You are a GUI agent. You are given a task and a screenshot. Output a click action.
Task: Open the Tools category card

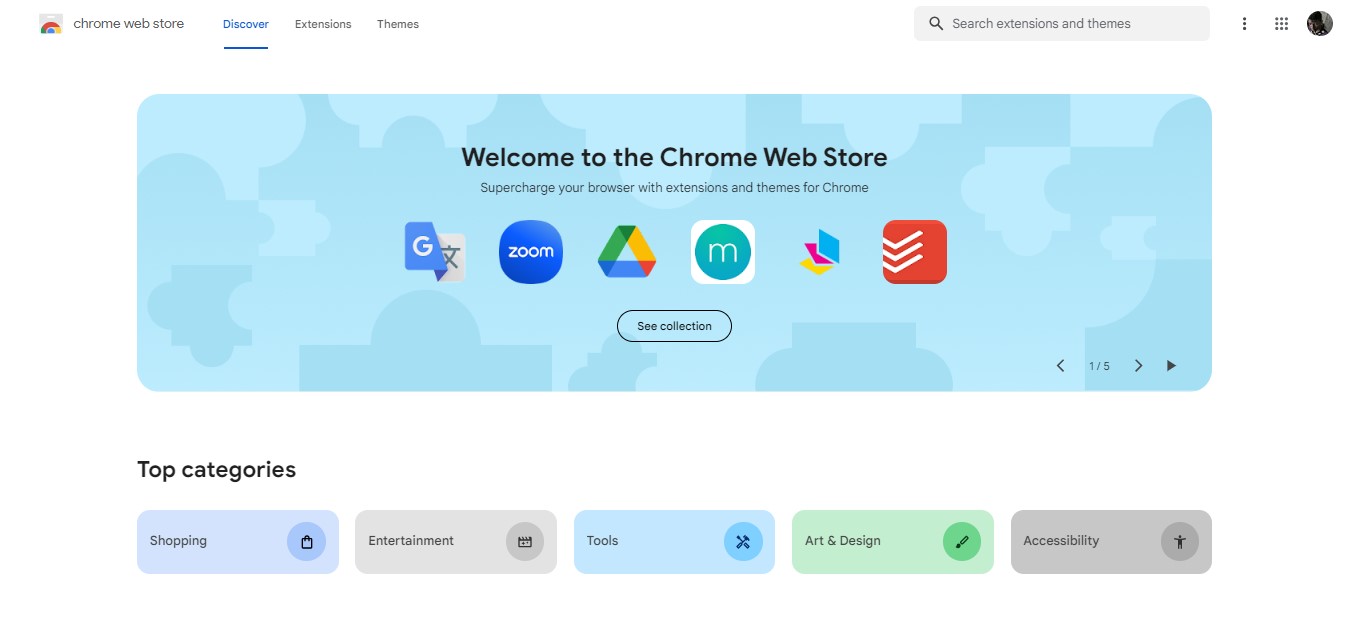[x=674, y=542]
